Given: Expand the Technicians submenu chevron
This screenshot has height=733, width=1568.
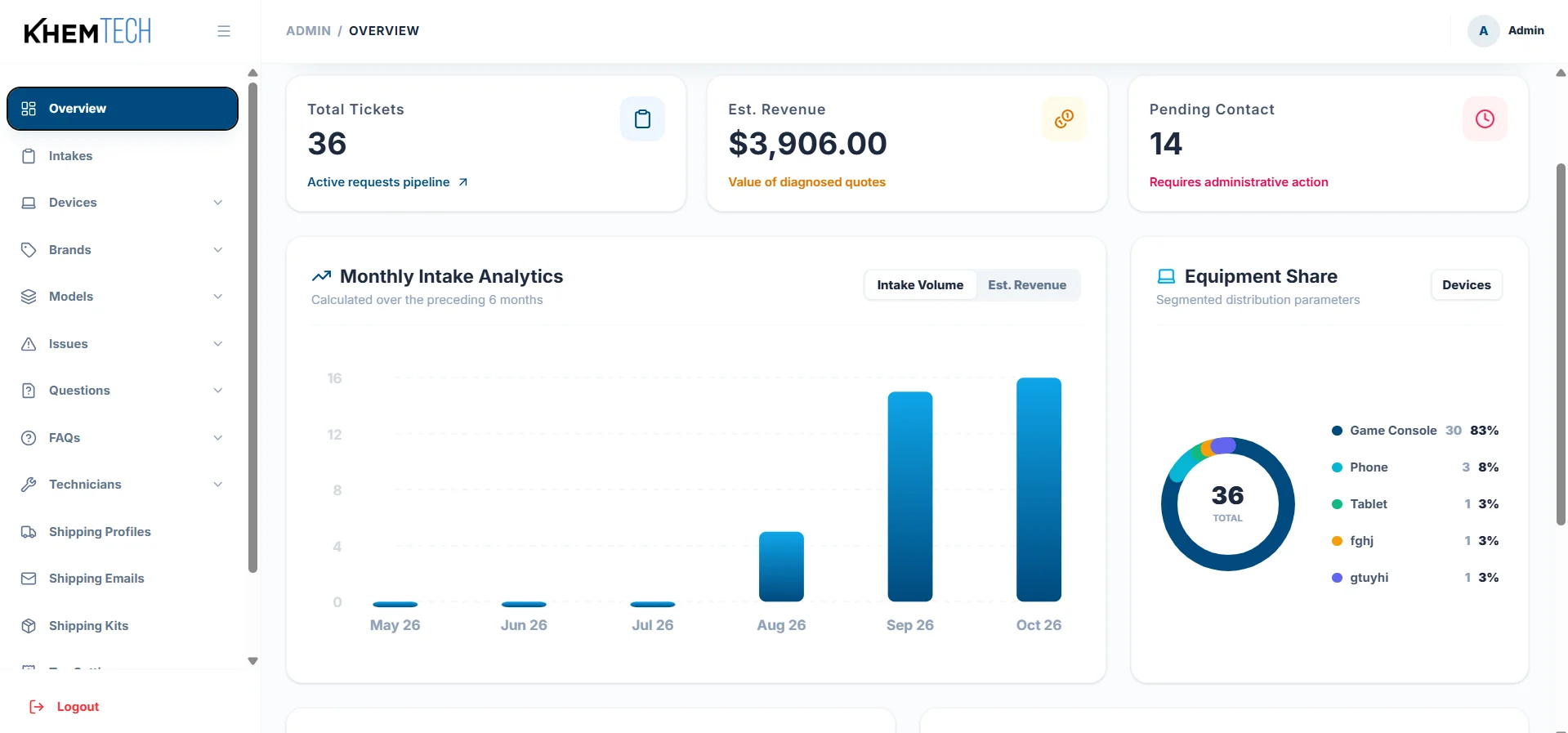Looking at the screenshot, I should pyautogui.click(x=218, y=485).
